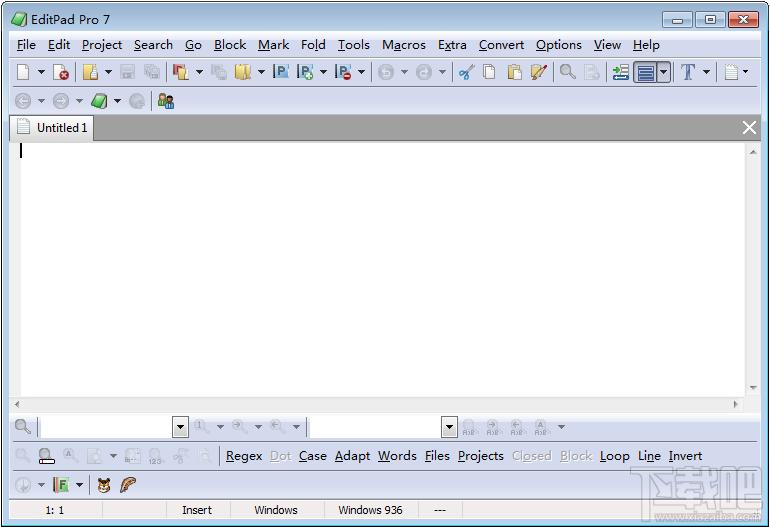Click the File Type F icon
Image resolution: width=770 pixels, height=527 pixels.
[x=61, y=485]
